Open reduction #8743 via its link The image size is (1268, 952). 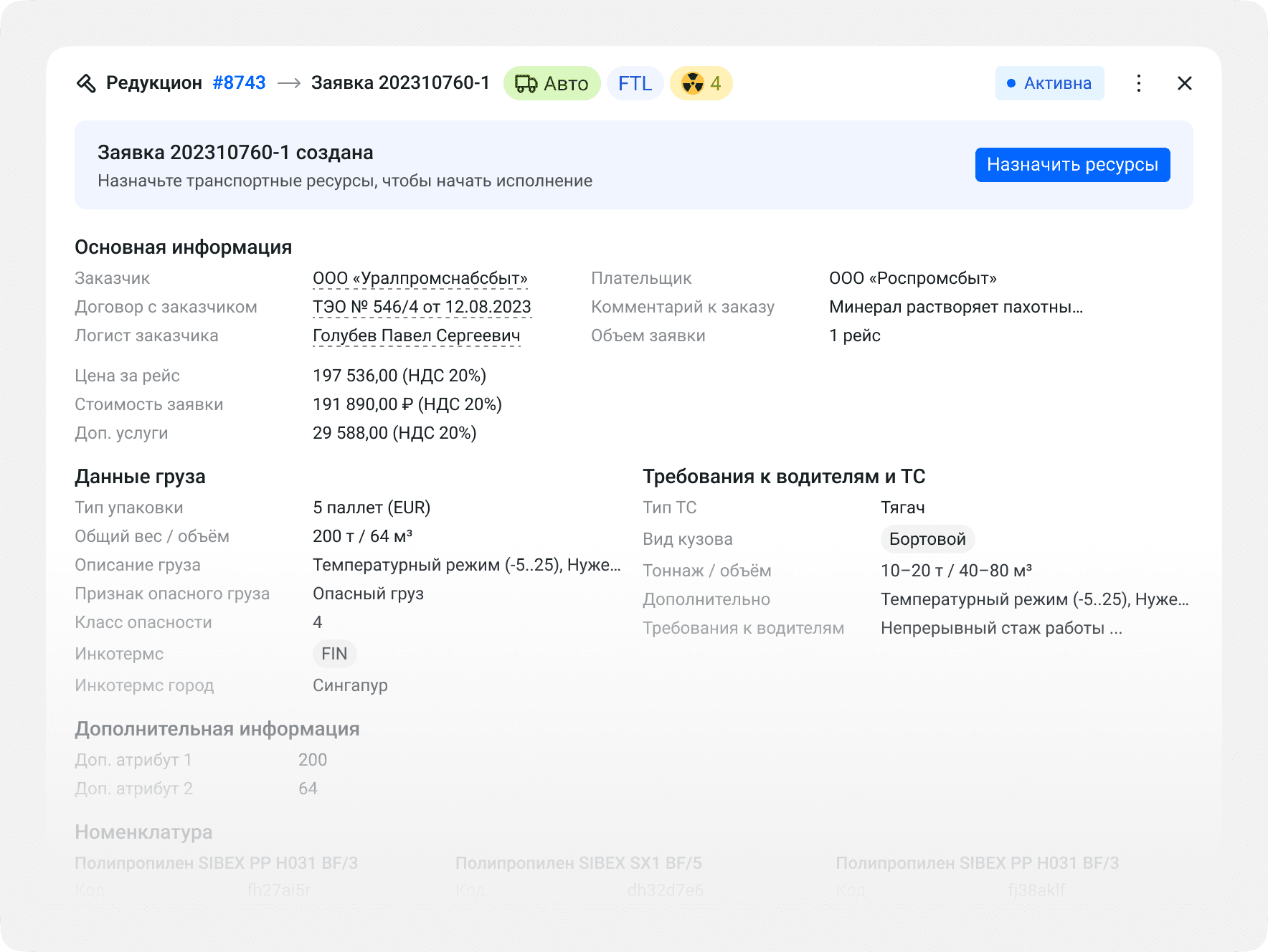coord(239,82)
